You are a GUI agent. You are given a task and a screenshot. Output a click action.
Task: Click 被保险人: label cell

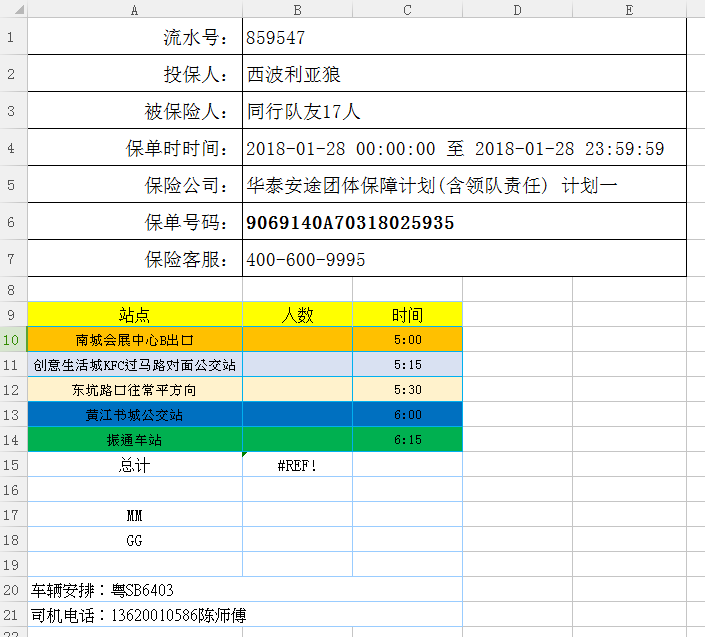point(135,111)
